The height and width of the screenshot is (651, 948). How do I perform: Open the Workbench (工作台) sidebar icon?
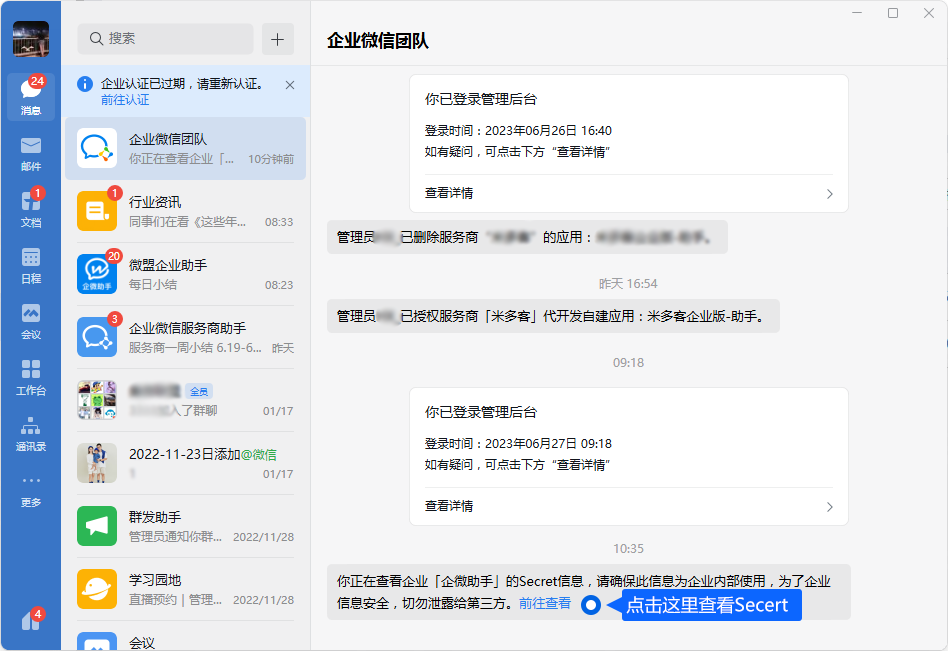[30, 377]
